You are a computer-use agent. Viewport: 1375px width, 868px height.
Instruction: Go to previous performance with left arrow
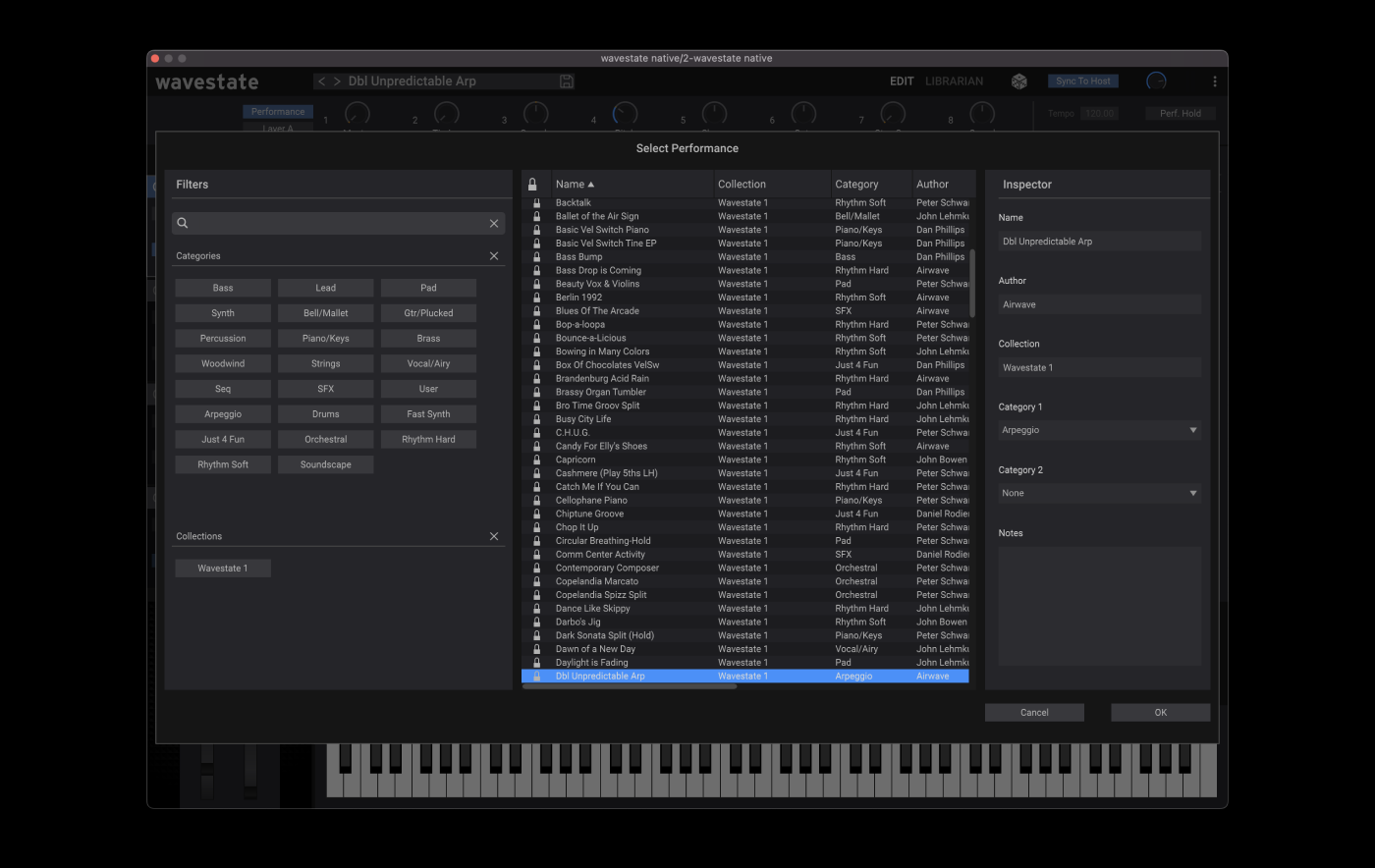coord(321,81)
